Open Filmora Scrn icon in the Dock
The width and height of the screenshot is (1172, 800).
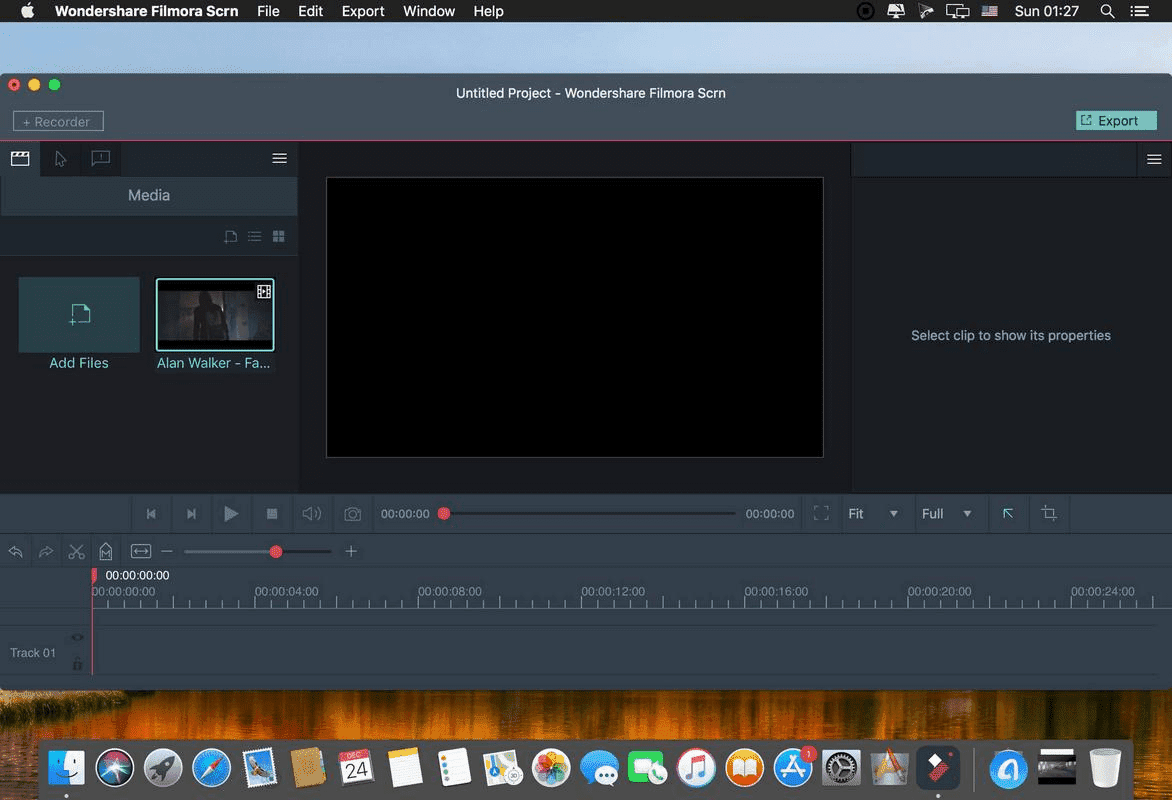point(938,768)
